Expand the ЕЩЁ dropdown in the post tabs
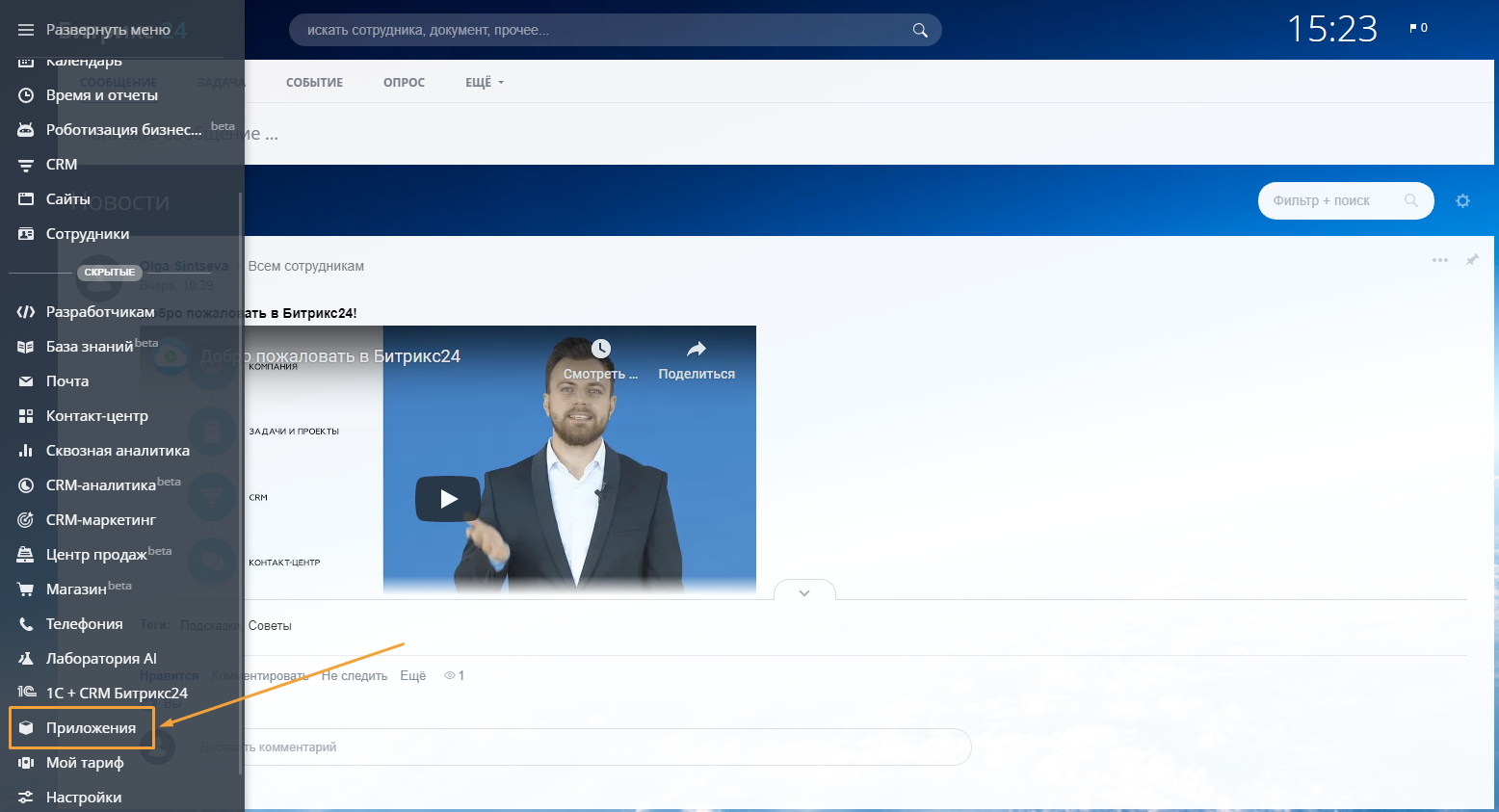 (x=485, y=83)
